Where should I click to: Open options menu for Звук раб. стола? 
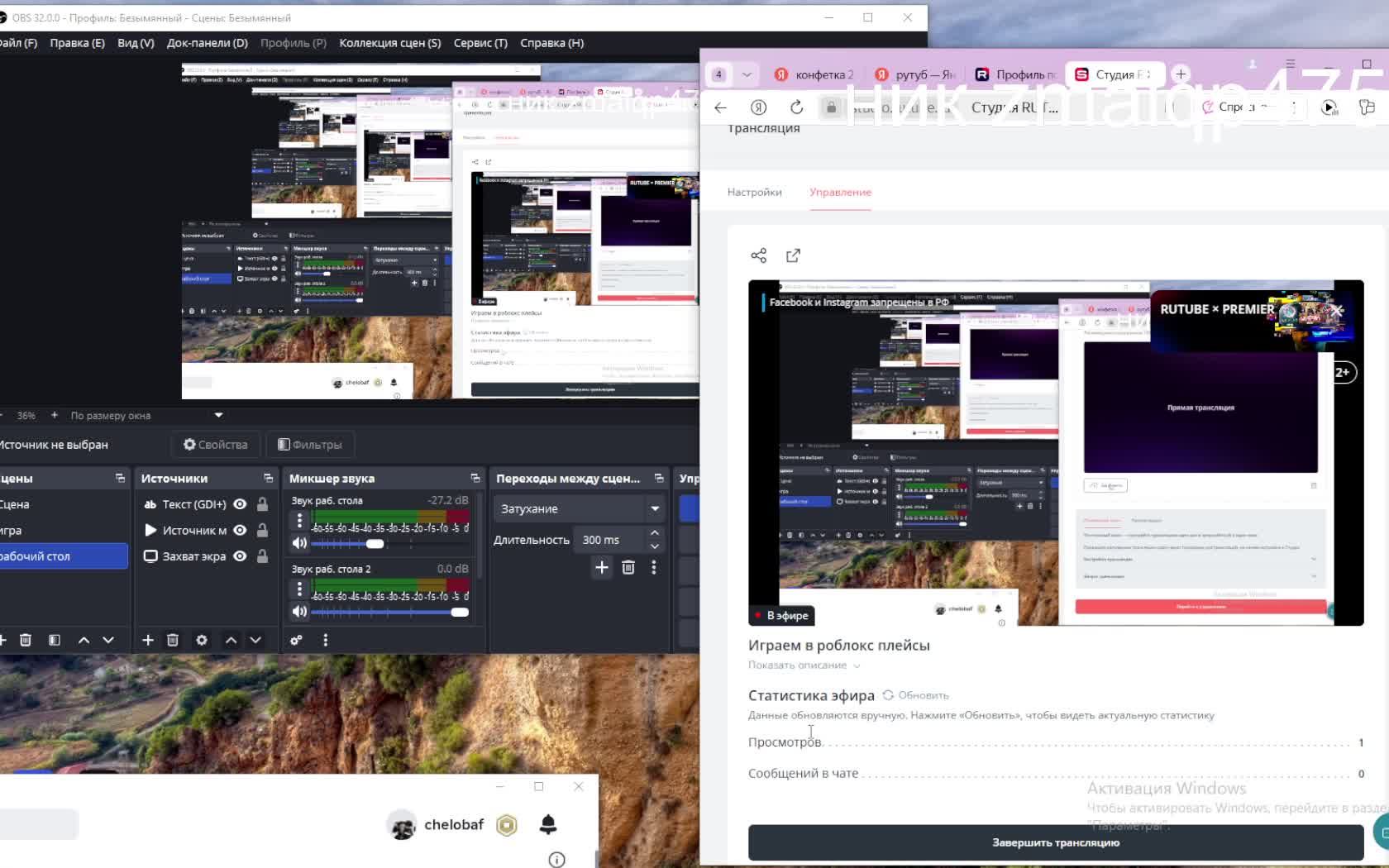click(x=299, y=521)
